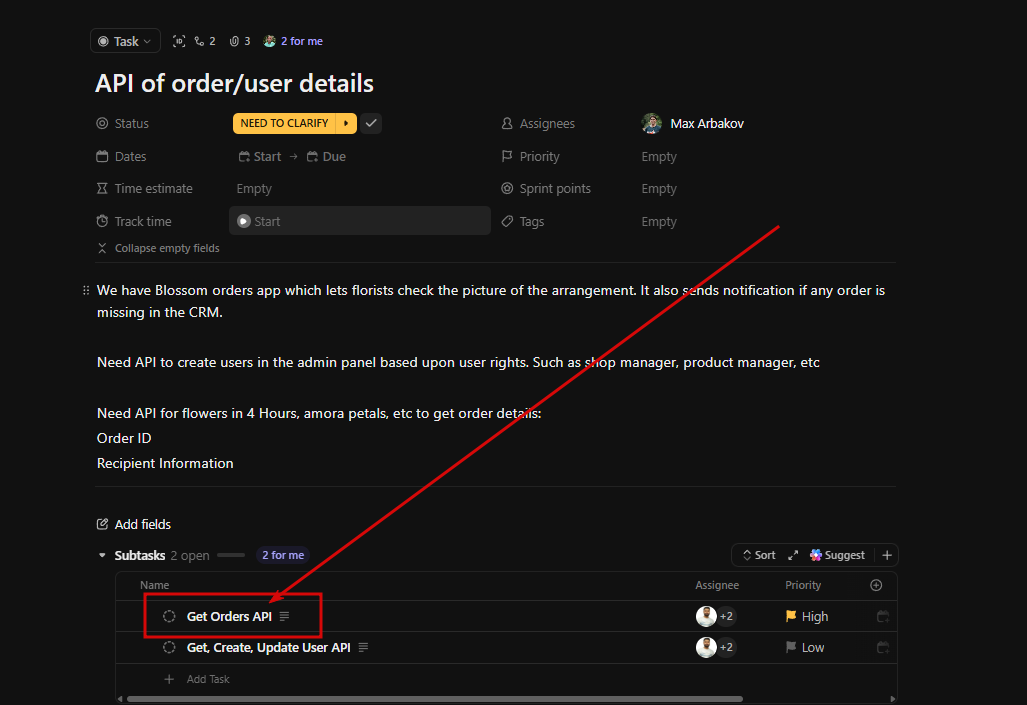The height and width of the screenshot is (705, 1027).
Task: Click the assignee avatar in Get, Create, Update User API row
Action: [x=705, y=647]
